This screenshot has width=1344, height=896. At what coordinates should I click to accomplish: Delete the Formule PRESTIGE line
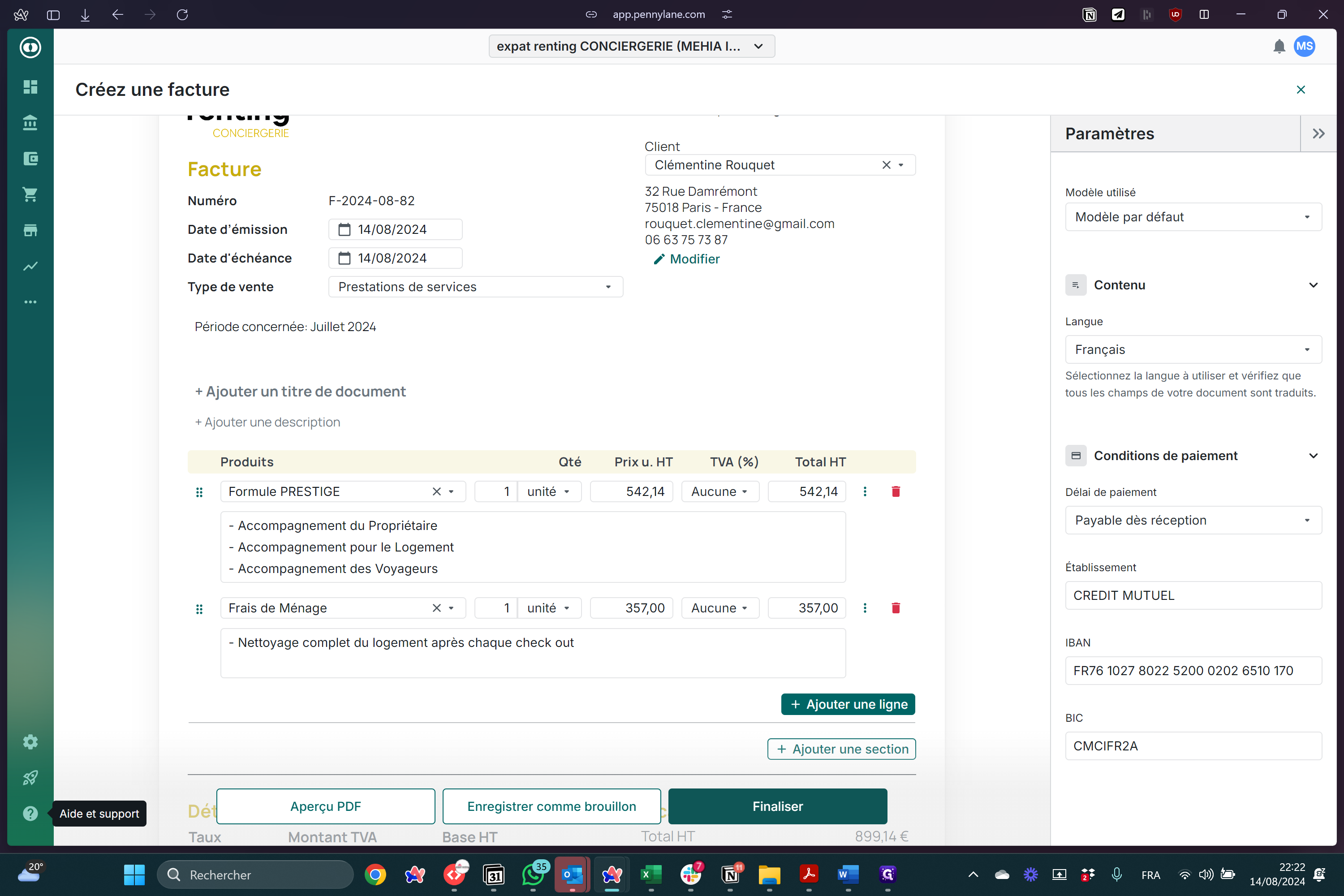click(896, 491)
